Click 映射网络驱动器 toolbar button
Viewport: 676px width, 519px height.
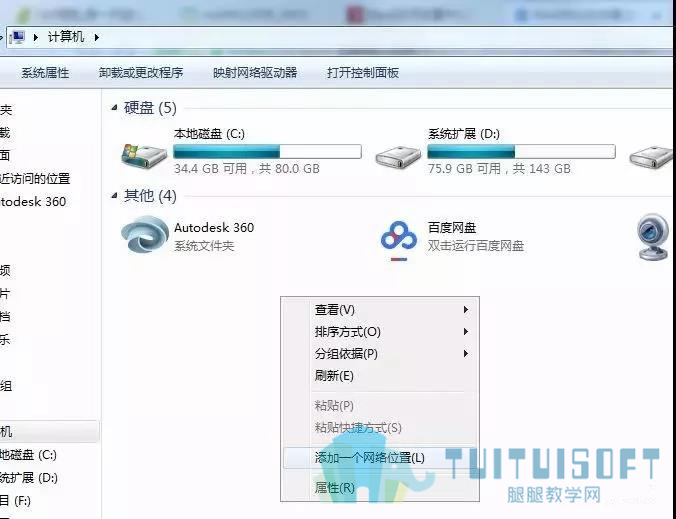click(255, 72)
